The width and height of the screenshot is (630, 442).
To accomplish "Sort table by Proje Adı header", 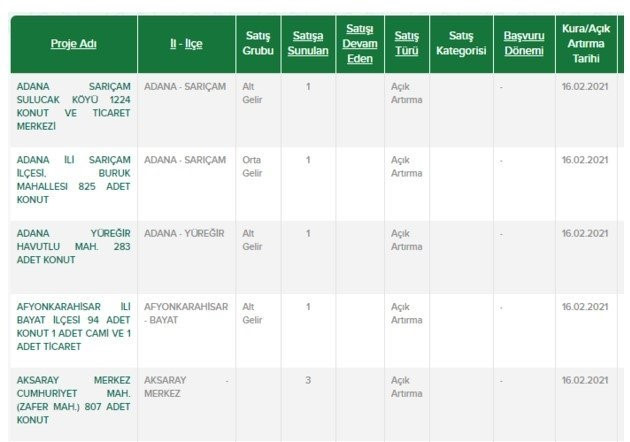I will pos(74,43).
